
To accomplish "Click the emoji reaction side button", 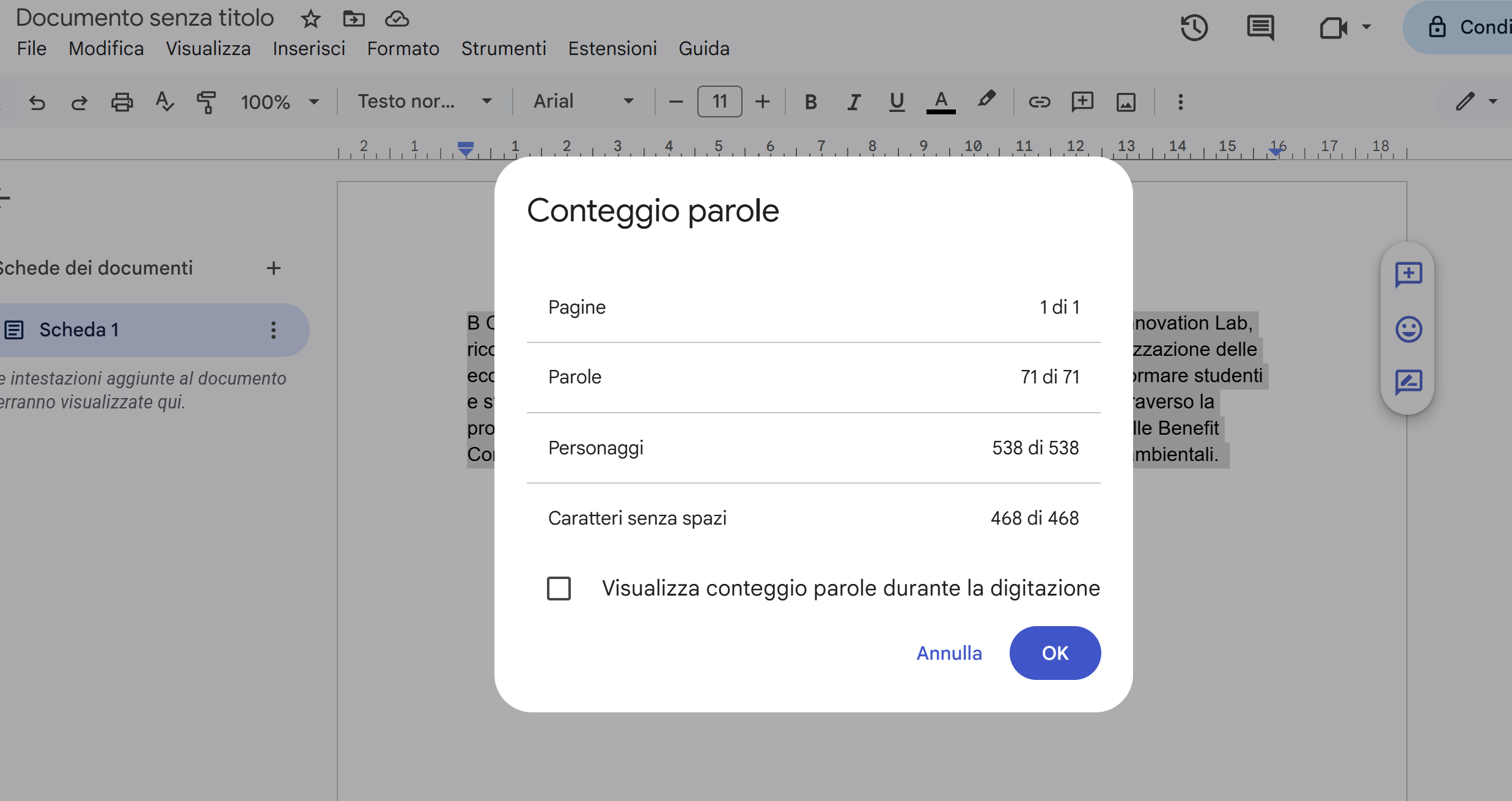I will (x=1408, y=330).
